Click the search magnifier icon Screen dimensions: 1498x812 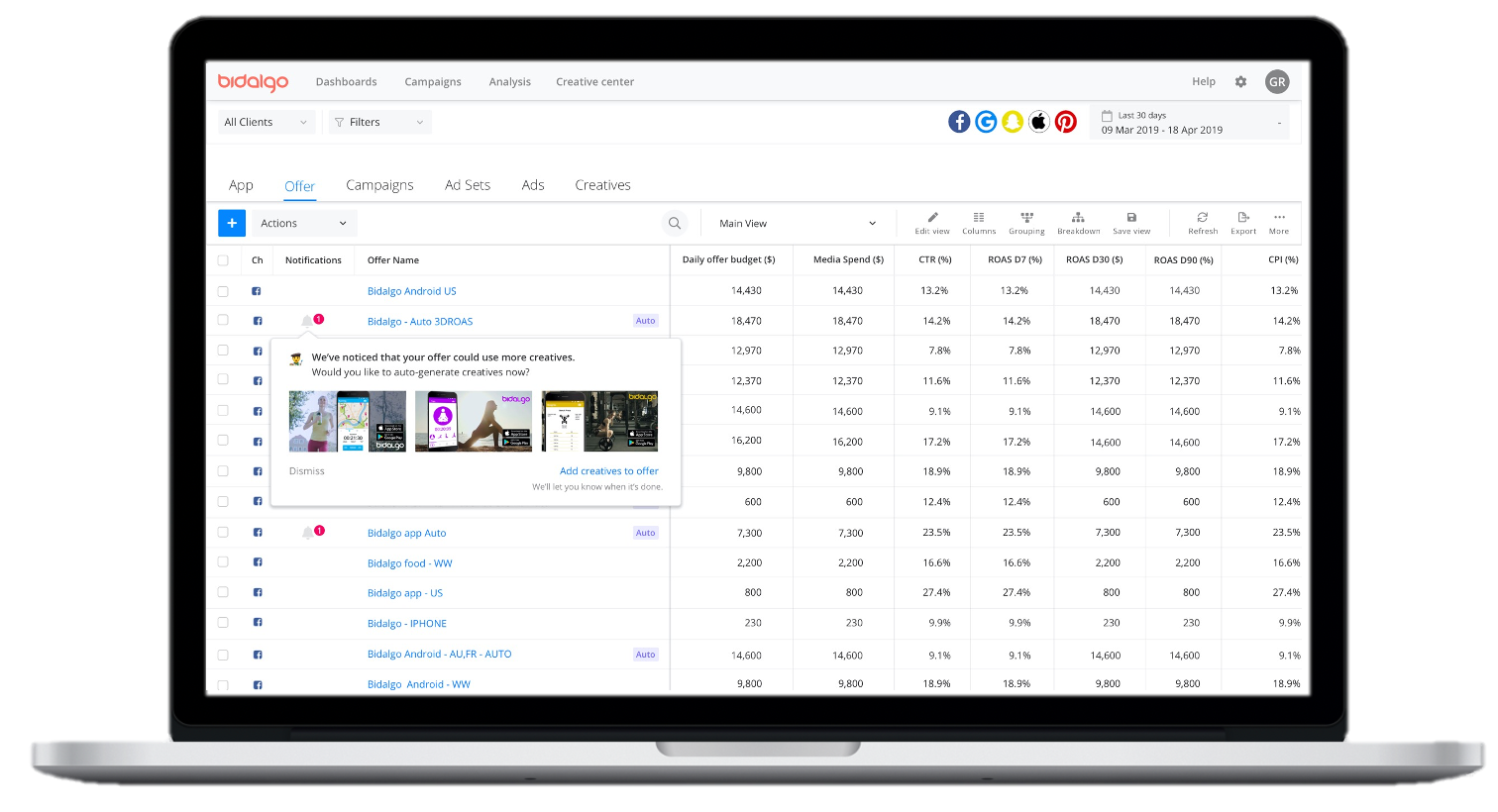[675, 223]
